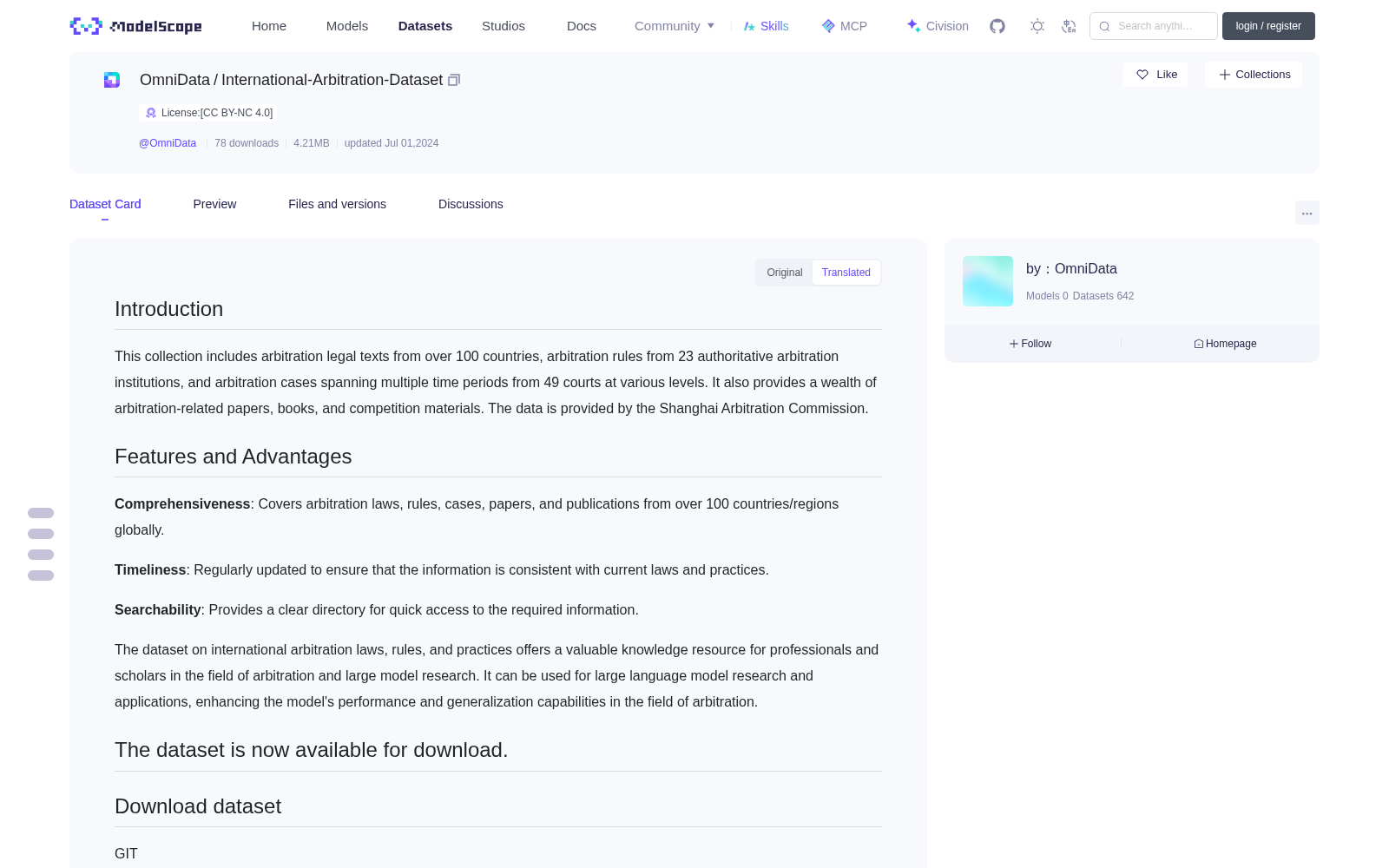Click the 78 downloads text
The width and height of the screenshot is (1389, 868).
tap(247, 143)
